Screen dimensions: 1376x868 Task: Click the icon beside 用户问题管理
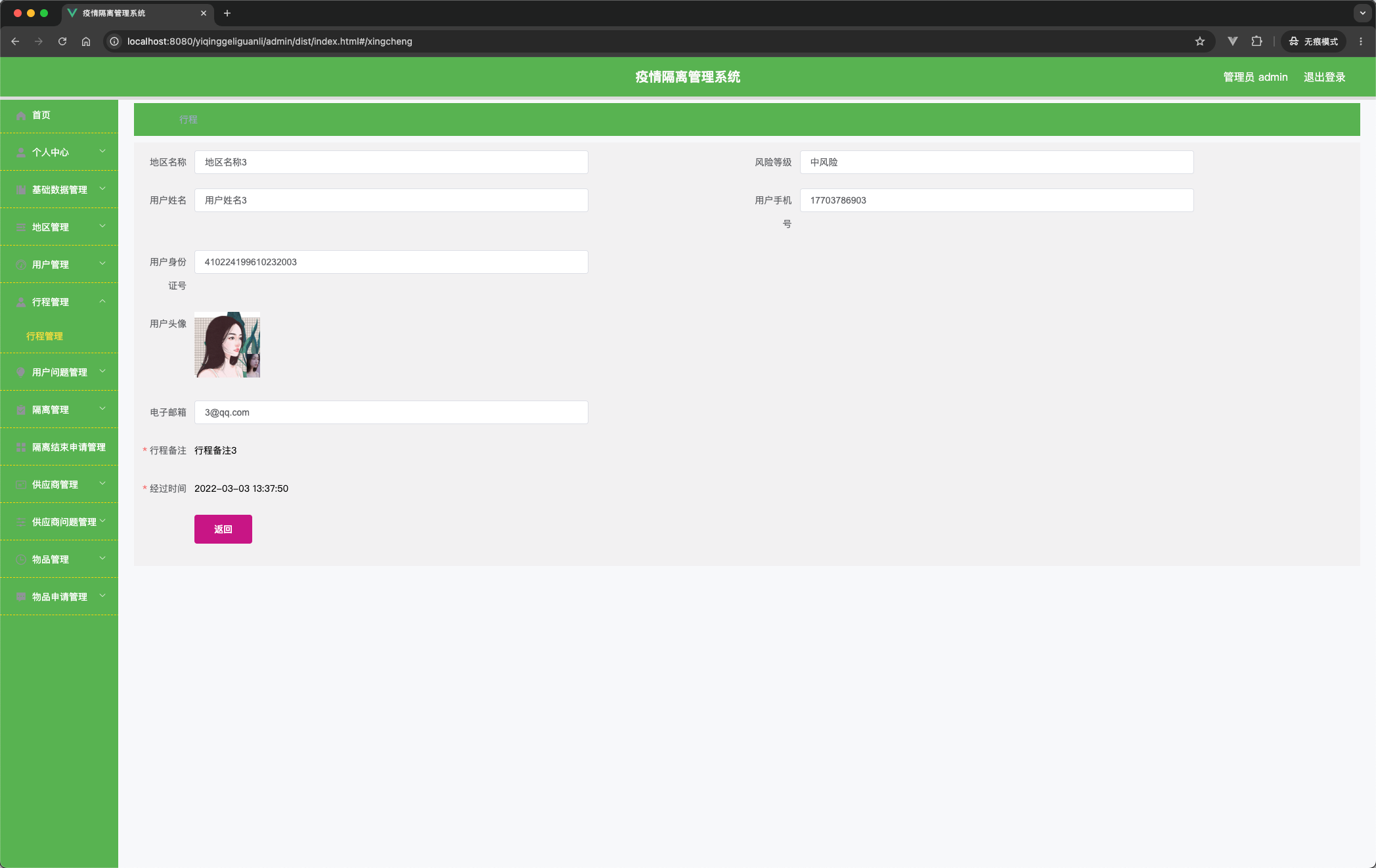click(x=21, y=373)
